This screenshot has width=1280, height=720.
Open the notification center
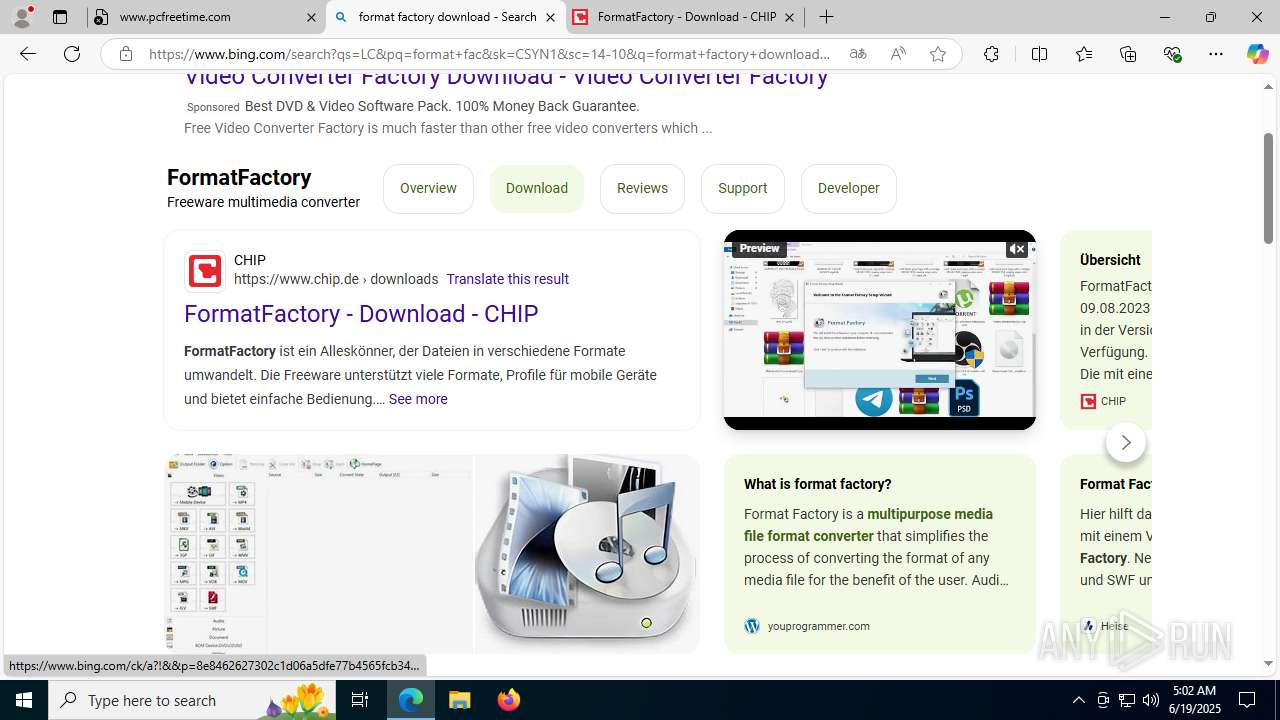pos(1248,700)
